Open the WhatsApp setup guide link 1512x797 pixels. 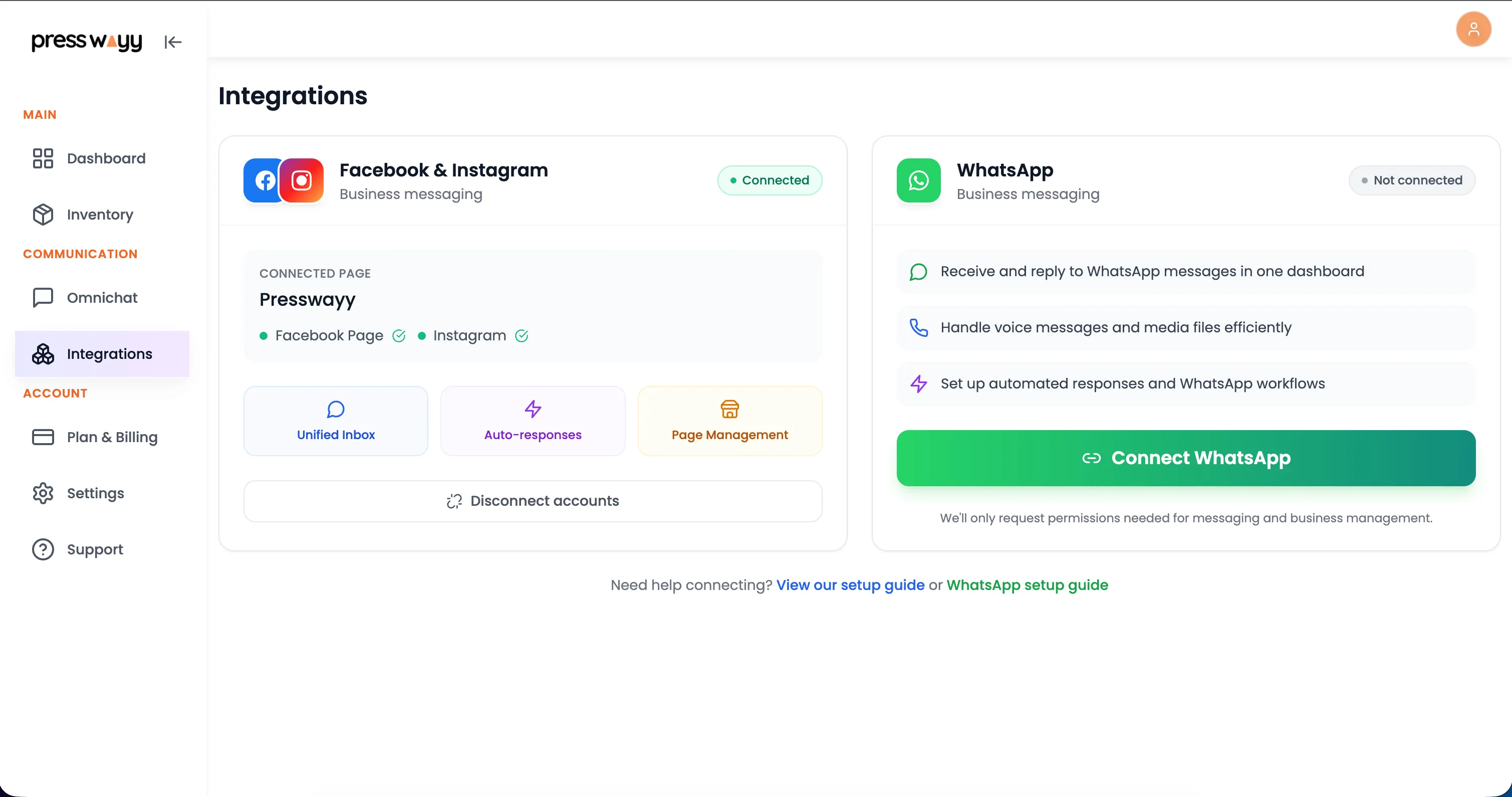click(1027, 585)
